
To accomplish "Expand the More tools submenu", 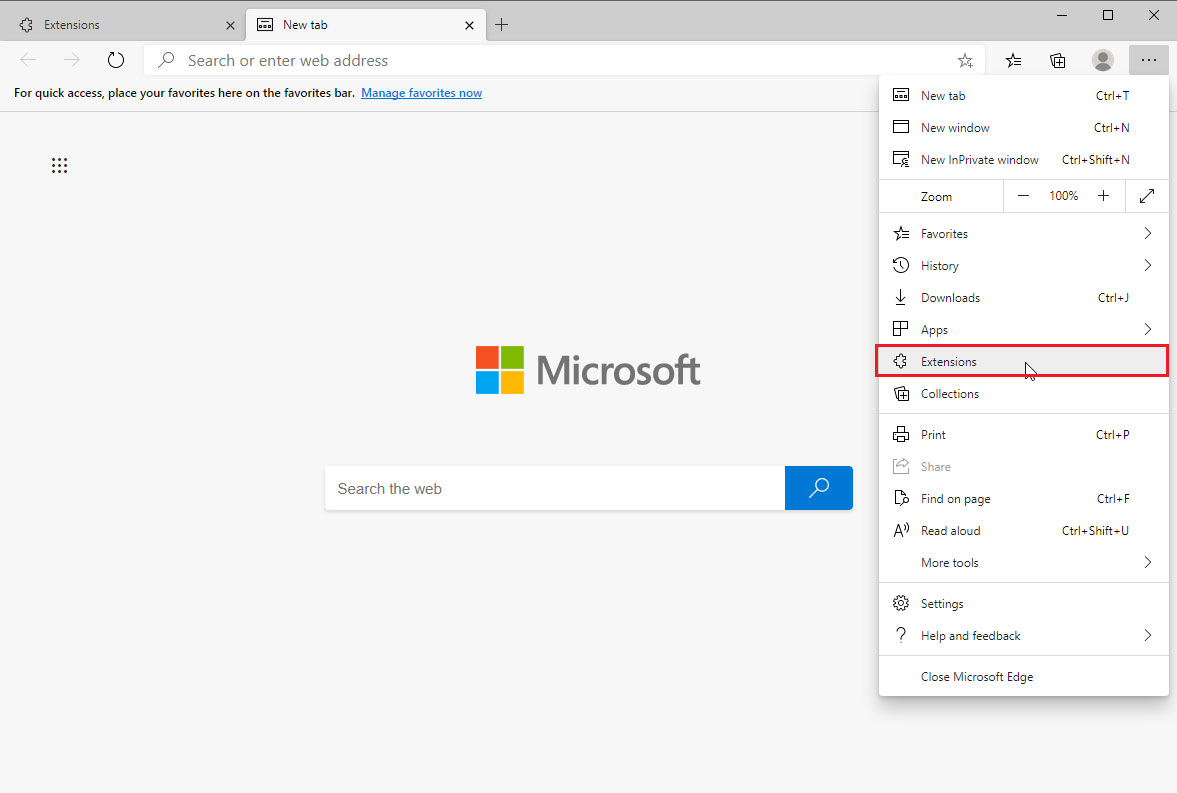I will [x=1024, y=562].
